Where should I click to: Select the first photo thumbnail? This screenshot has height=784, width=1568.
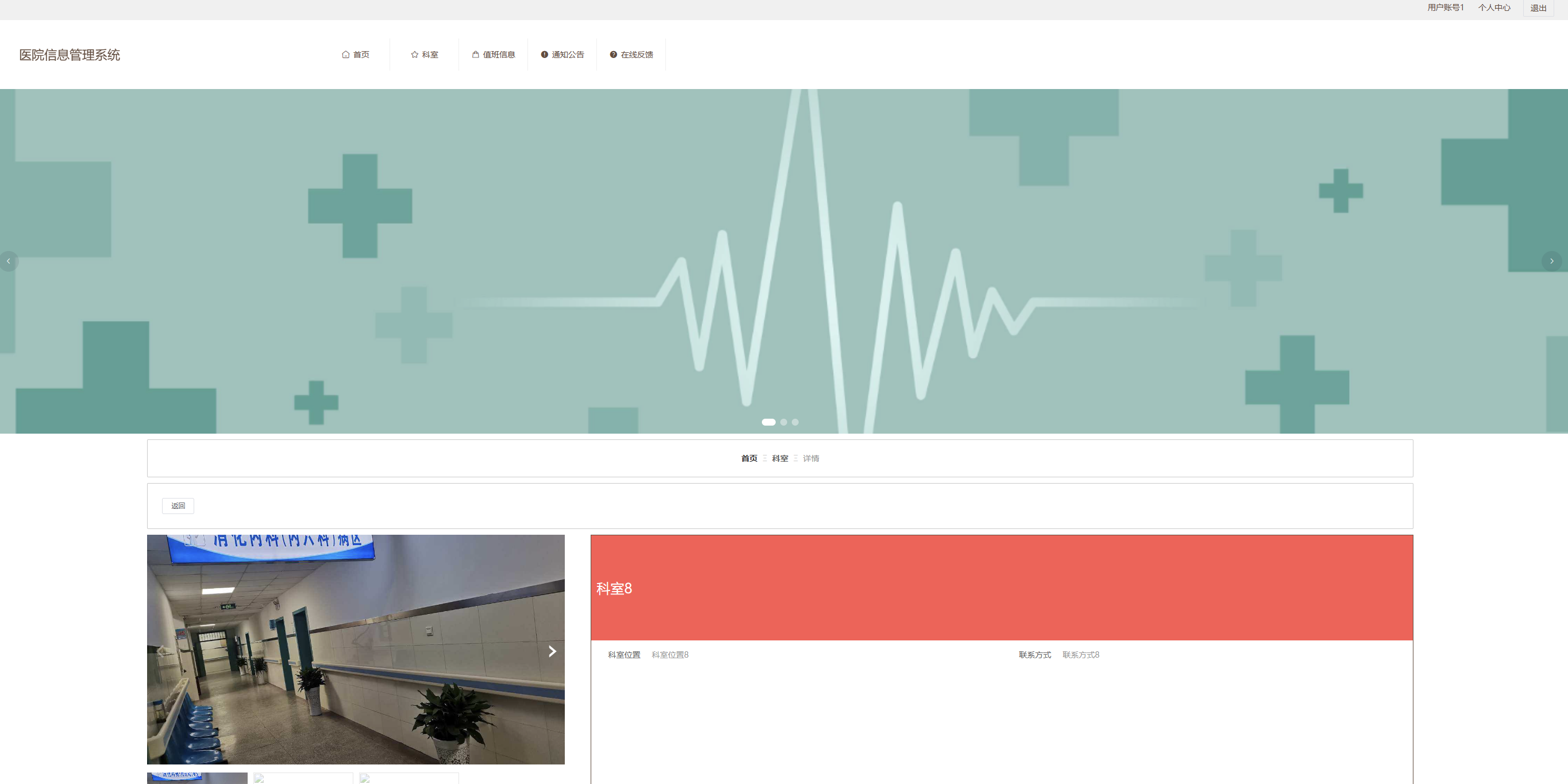197,778
